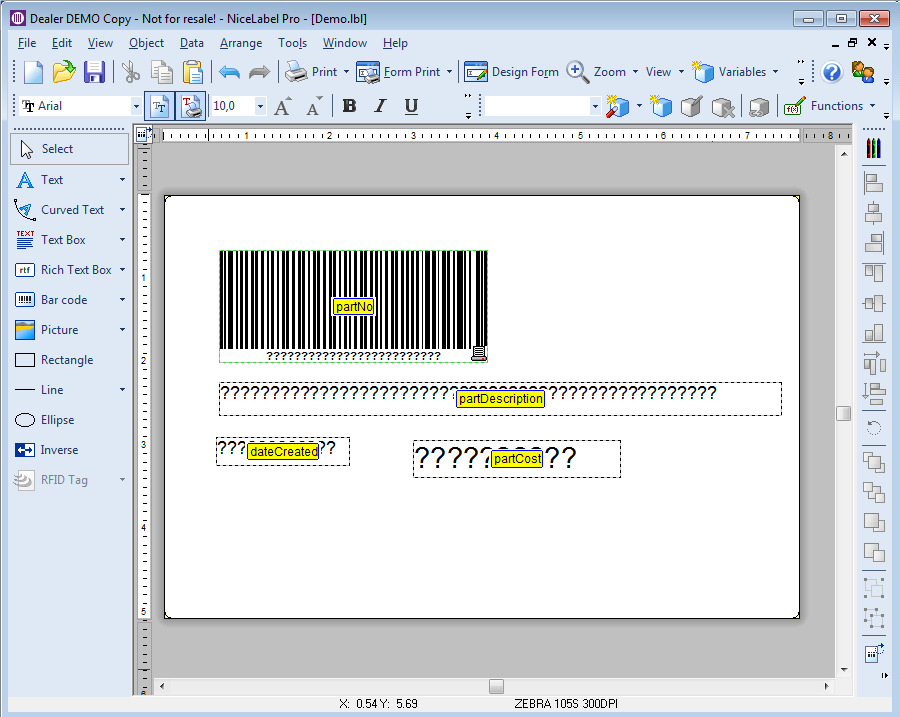
Task: Select the Ellipse drawing tool
Action: tap(57, 420)
